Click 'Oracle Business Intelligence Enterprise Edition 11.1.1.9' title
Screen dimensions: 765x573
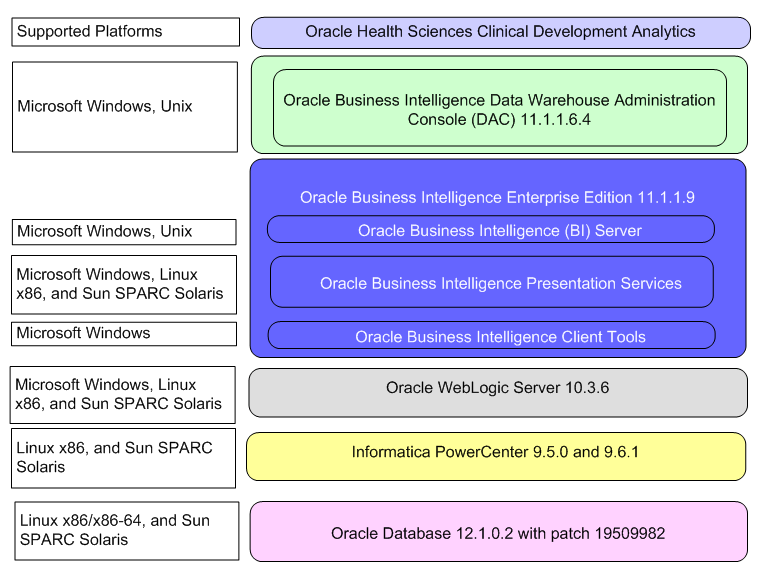pos(497,197)
